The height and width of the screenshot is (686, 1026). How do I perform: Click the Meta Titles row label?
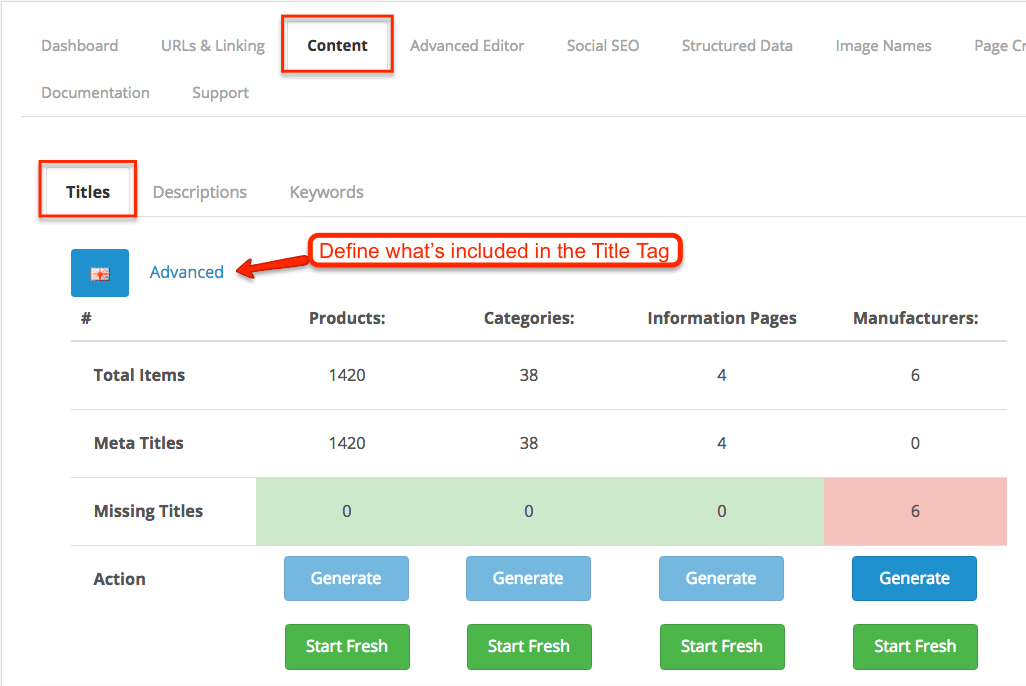click(x=139, y=443)
